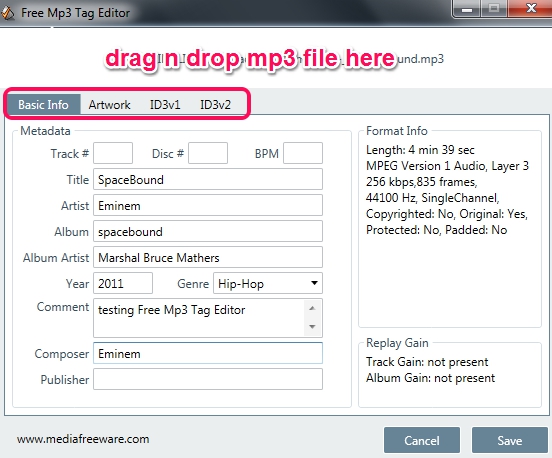Click the empty Publisher field
Image resolution: width=552 pixels, height=458 pixels.
(x=208, y=379)
